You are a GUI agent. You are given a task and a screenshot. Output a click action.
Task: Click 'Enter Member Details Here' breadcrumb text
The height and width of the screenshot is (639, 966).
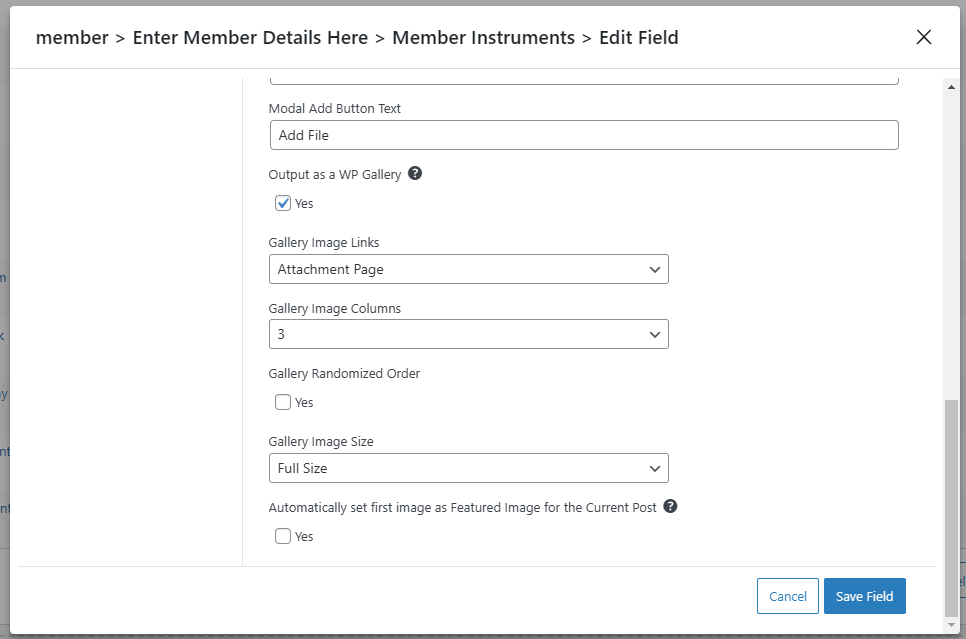(x=250, y=38)
